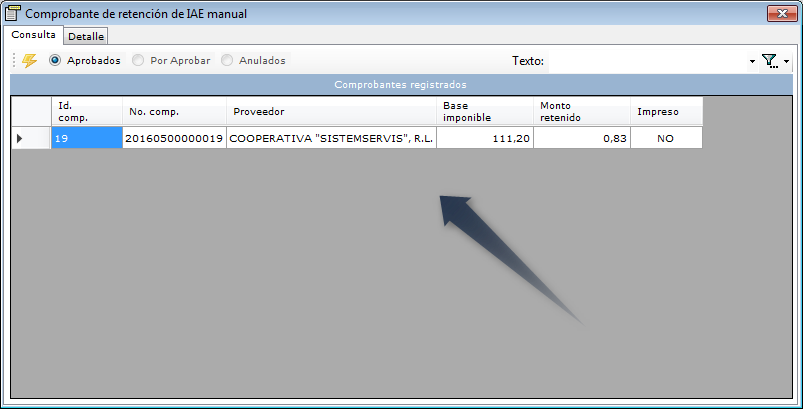This screenshot has width=803, height=409.
Task: Switch to the Consulta tab
Action: 34,35
